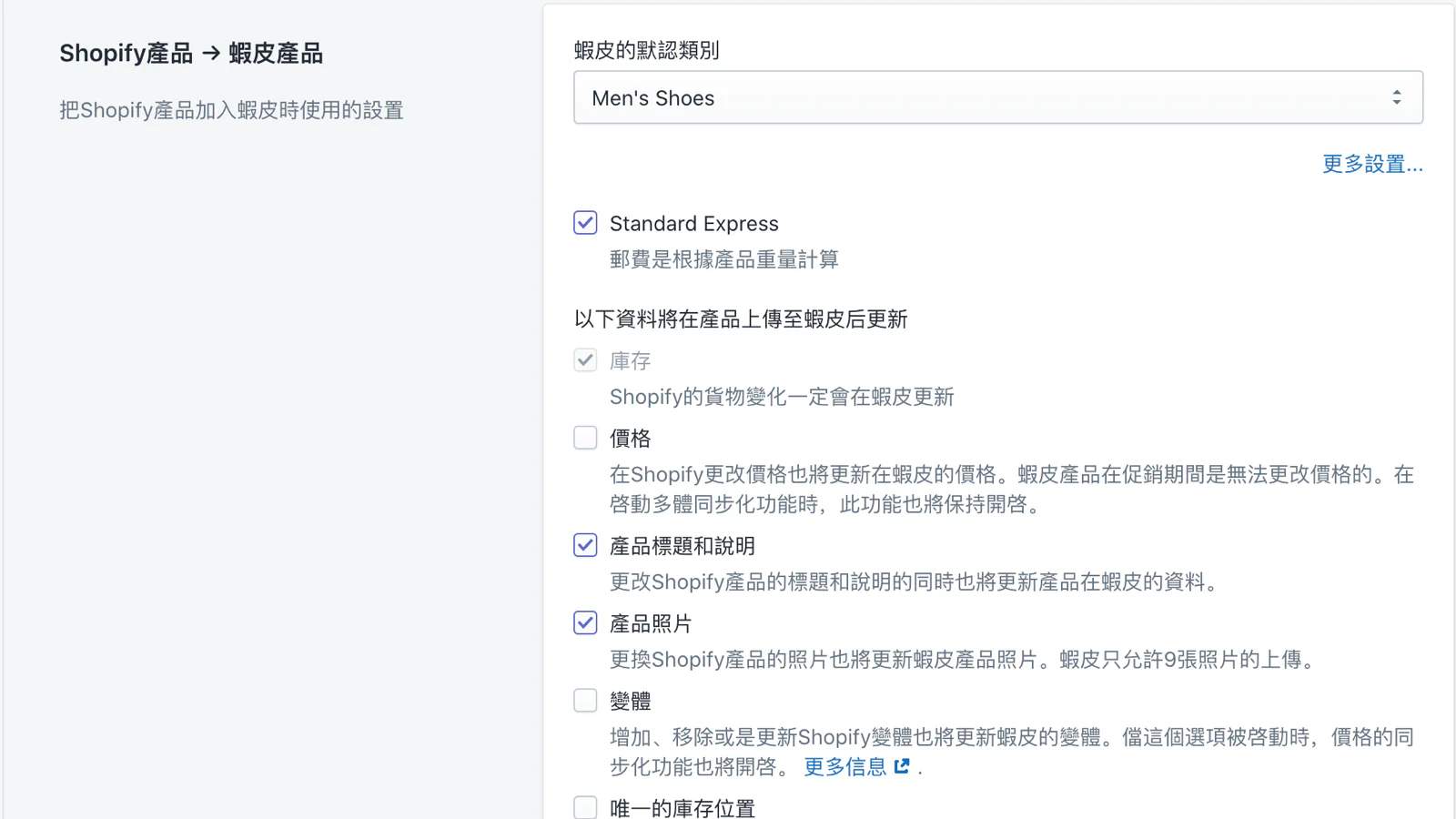The image size is (1456, 819).
Task: Uncheck the 產品照片 checkbox
Action: 585,622
